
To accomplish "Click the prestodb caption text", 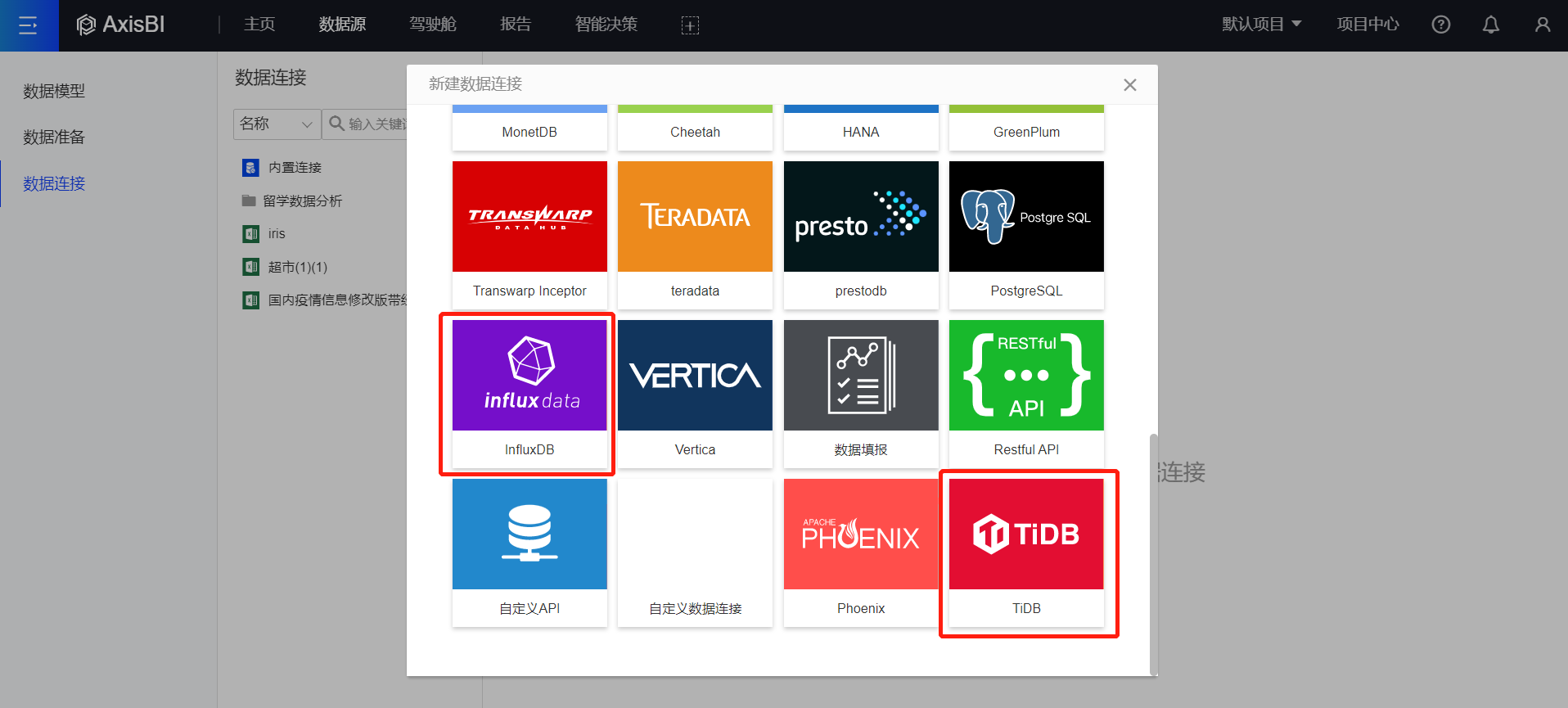I will click(861, 291).
